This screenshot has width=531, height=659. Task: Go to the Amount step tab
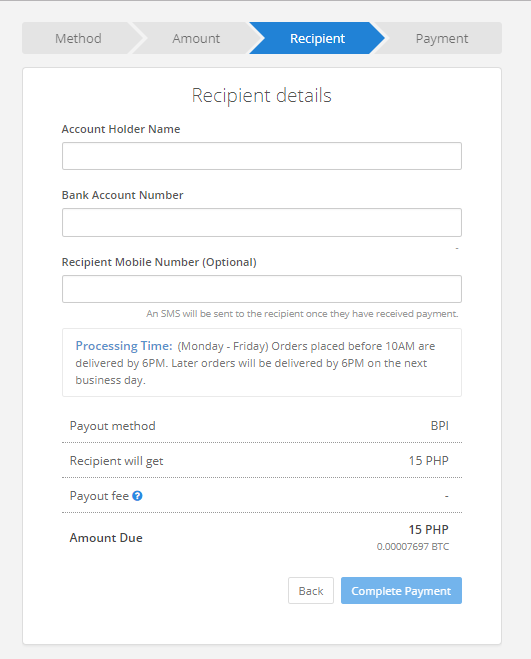[x=196, y=38]
